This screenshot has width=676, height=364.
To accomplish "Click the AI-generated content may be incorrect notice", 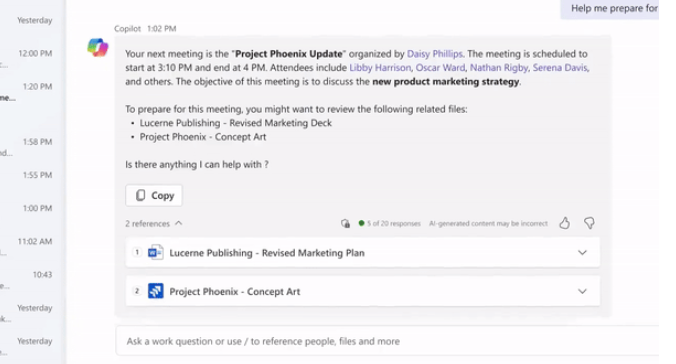I will pyautogui.click(x=488, y=223).
